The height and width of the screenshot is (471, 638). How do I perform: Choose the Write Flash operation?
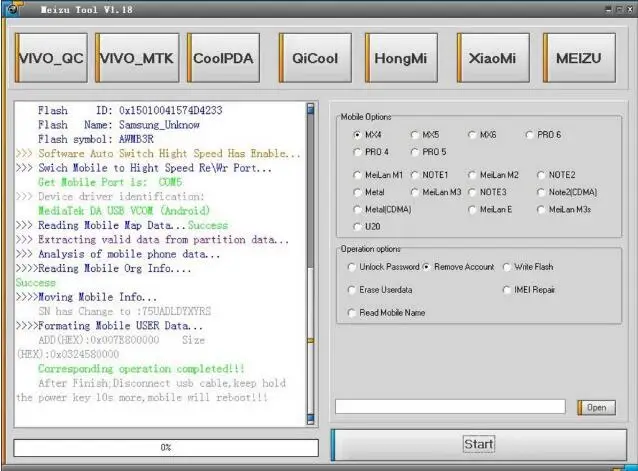point(507,267)
